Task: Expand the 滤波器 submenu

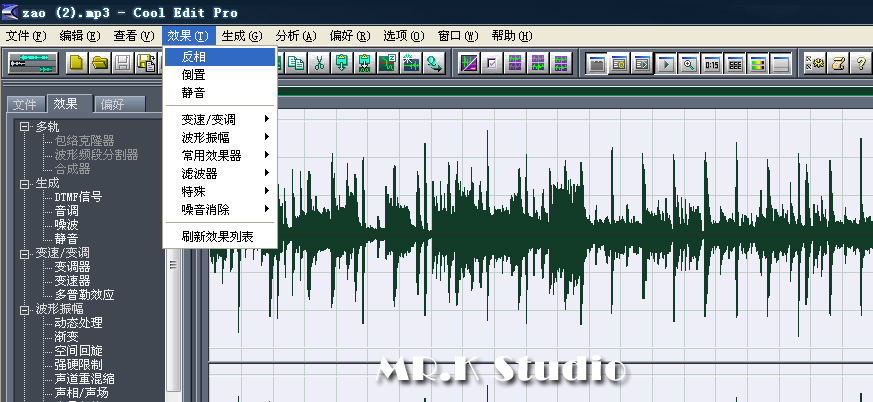Action: (x=220, y=174)
